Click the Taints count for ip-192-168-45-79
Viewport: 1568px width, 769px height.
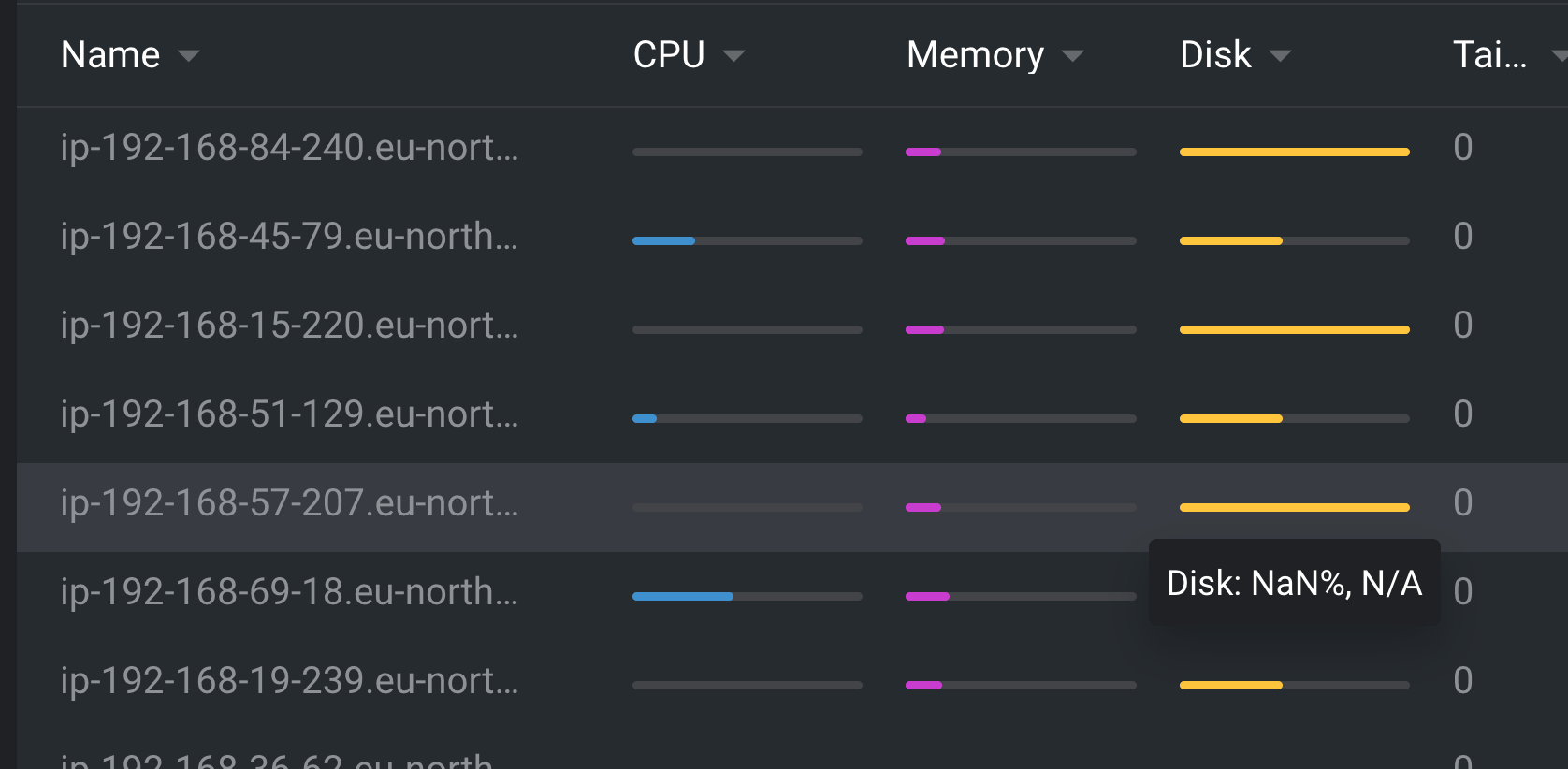coord(1462,236)
